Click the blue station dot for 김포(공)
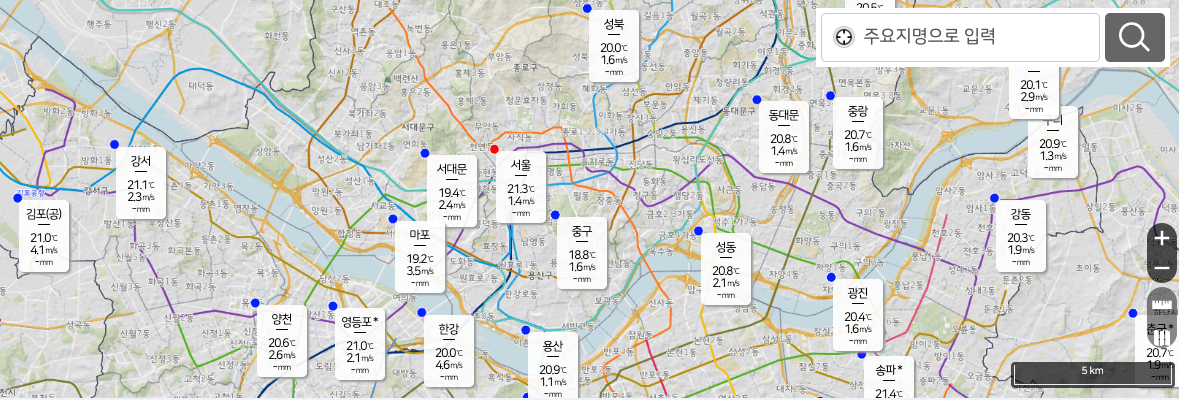The image size is (1179, 400). (18, 198)
